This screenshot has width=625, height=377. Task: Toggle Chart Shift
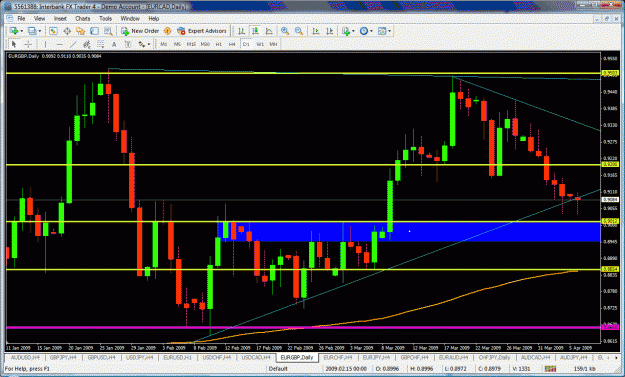(x=330, y=31)
